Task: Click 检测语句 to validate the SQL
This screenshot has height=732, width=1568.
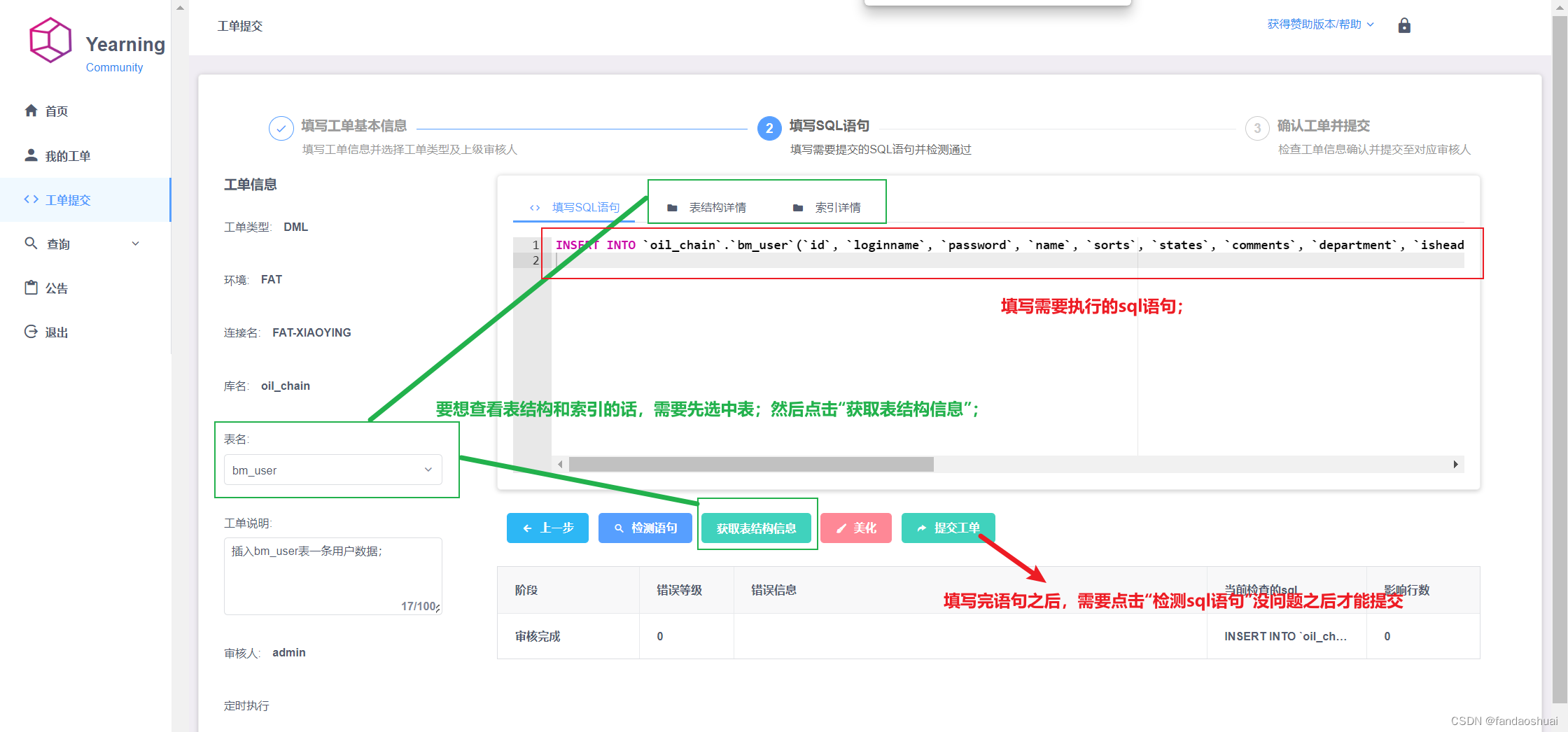Action: (x=645, y=528)
